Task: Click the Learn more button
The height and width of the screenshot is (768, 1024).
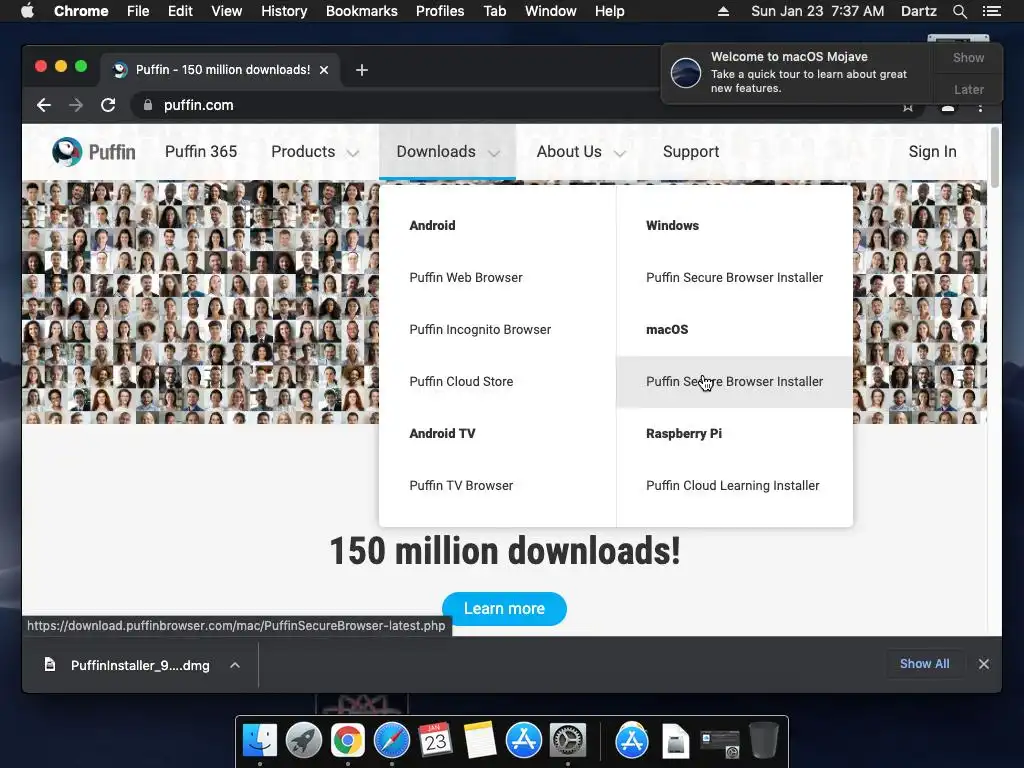Action: tap(504, 609)
